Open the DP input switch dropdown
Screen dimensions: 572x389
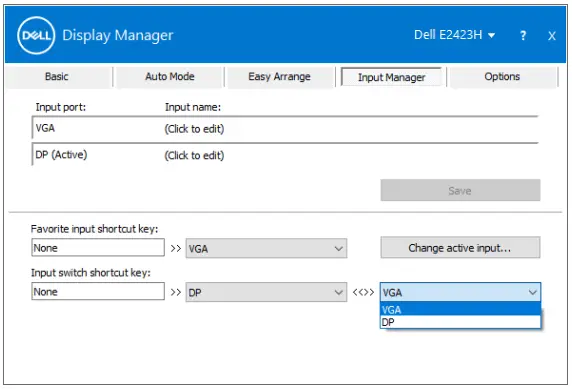coord(266,292)
